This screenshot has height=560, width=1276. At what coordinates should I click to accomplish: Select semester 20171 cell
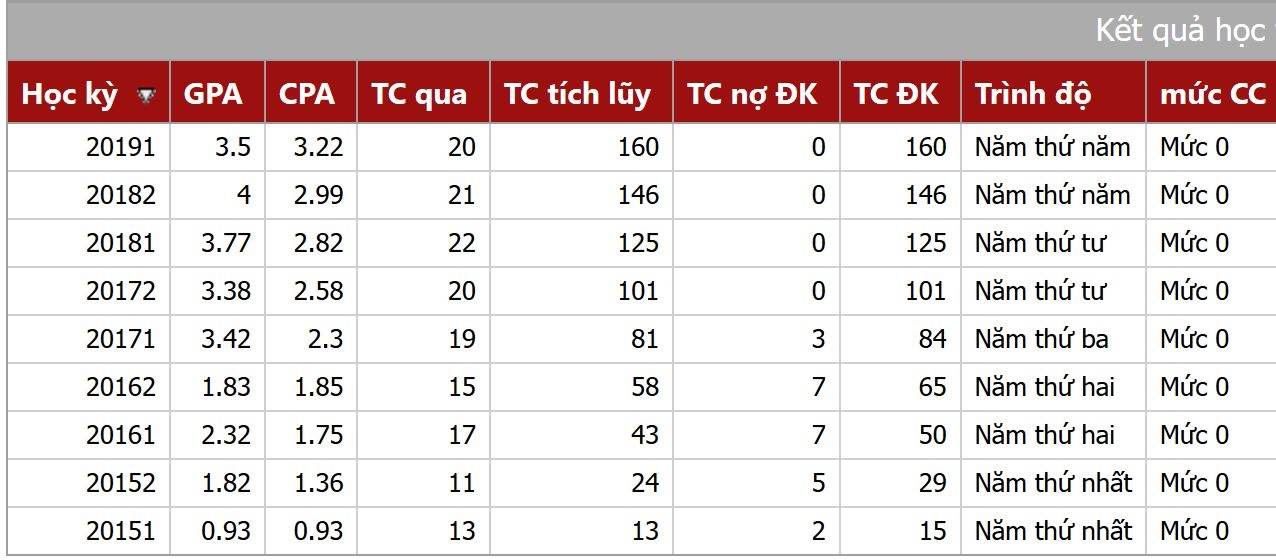click(121, 339)
